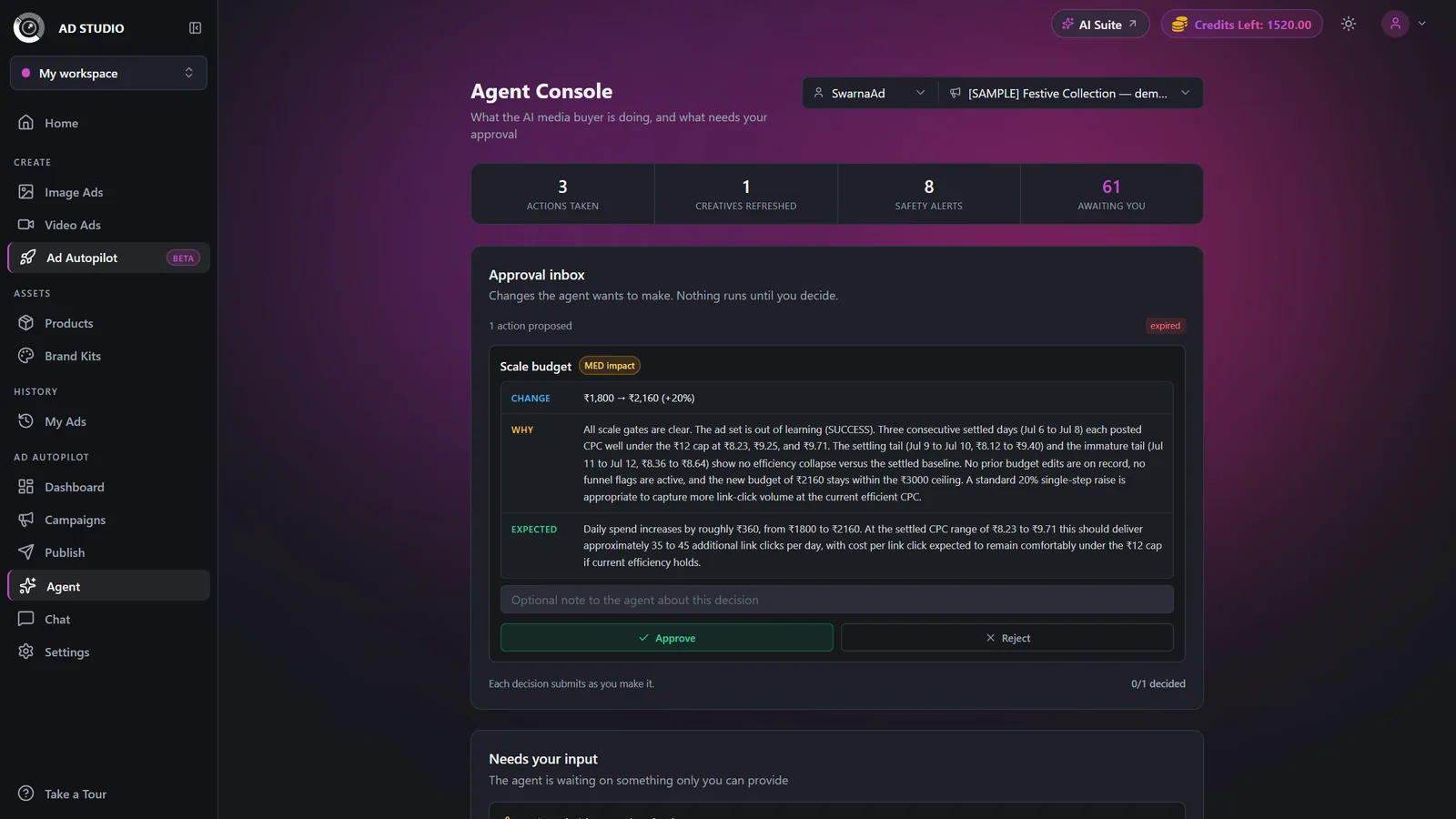
Task: Click the 0/1 decided counter
Action: pyautogui.click(x=1158, y=683)
